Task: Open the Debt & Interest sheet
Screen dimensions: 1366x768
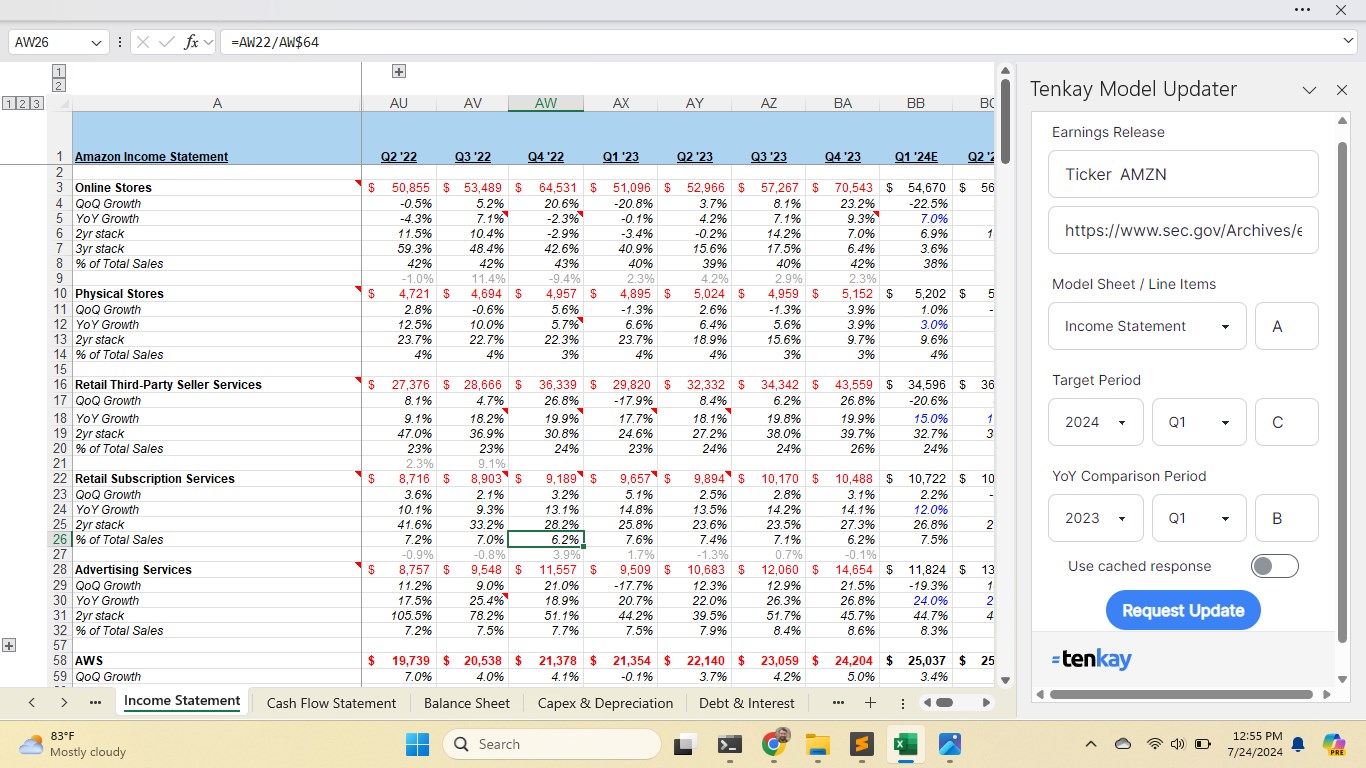Action: (747, 703)
